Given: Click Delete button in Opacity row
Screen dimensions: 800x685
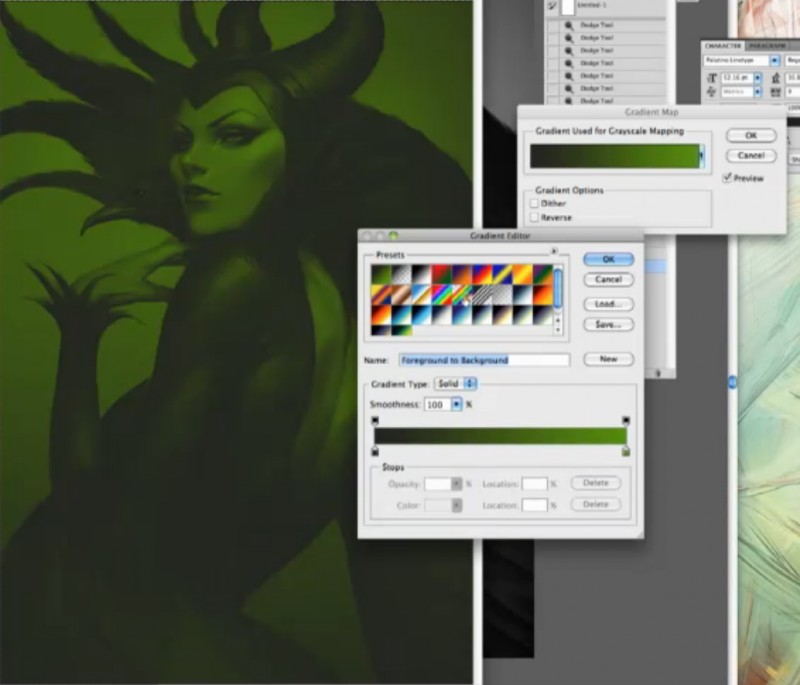Looking at the screenshot, I should (595, 483).
